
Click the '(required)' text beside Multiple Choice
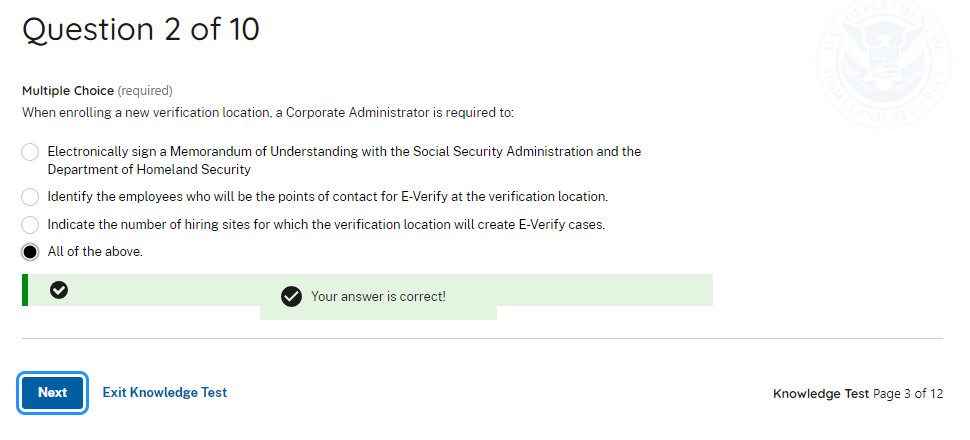(x=145, y=91)
